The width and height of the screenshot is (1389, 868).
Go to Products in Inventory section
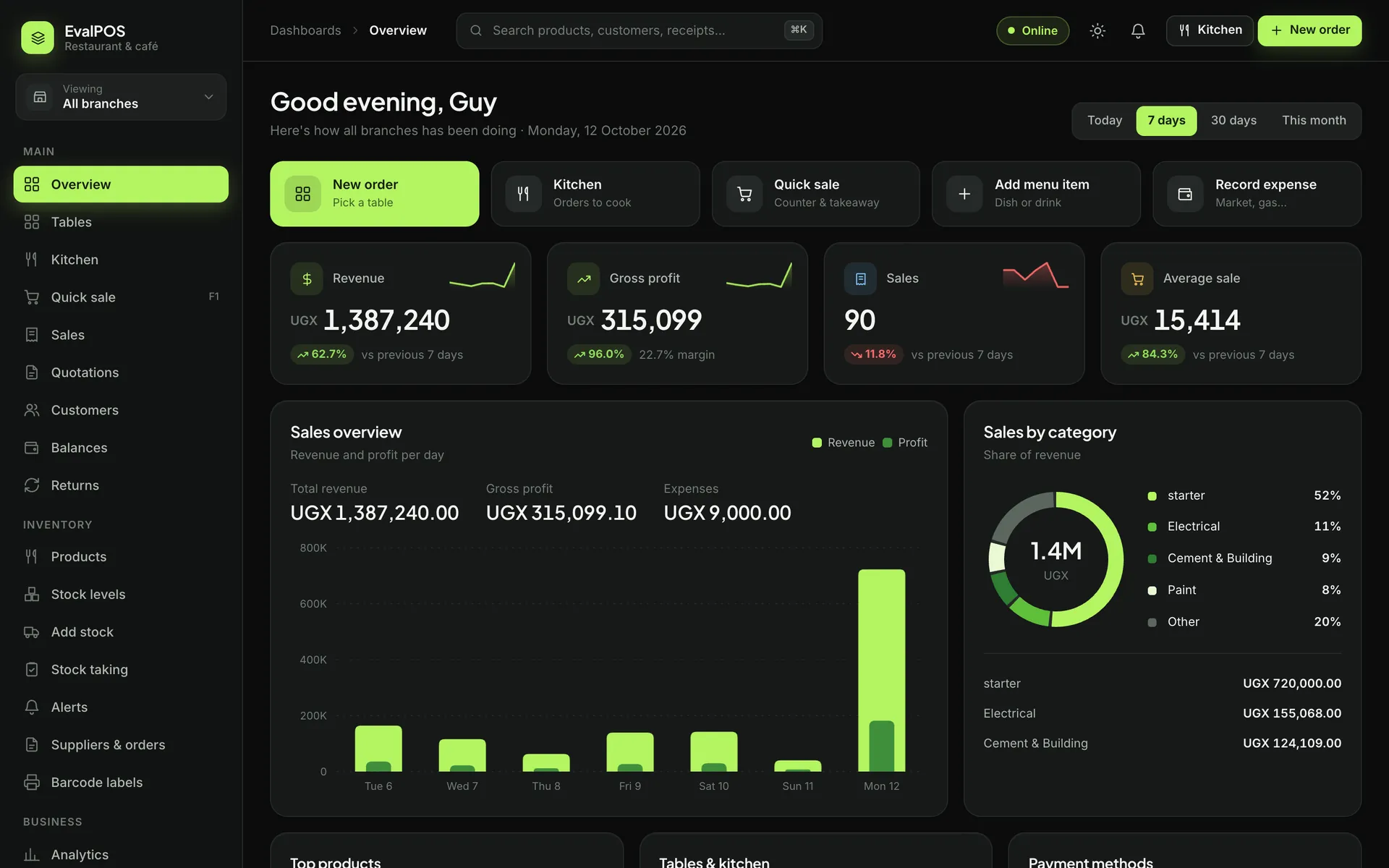(x=121, y=557)
